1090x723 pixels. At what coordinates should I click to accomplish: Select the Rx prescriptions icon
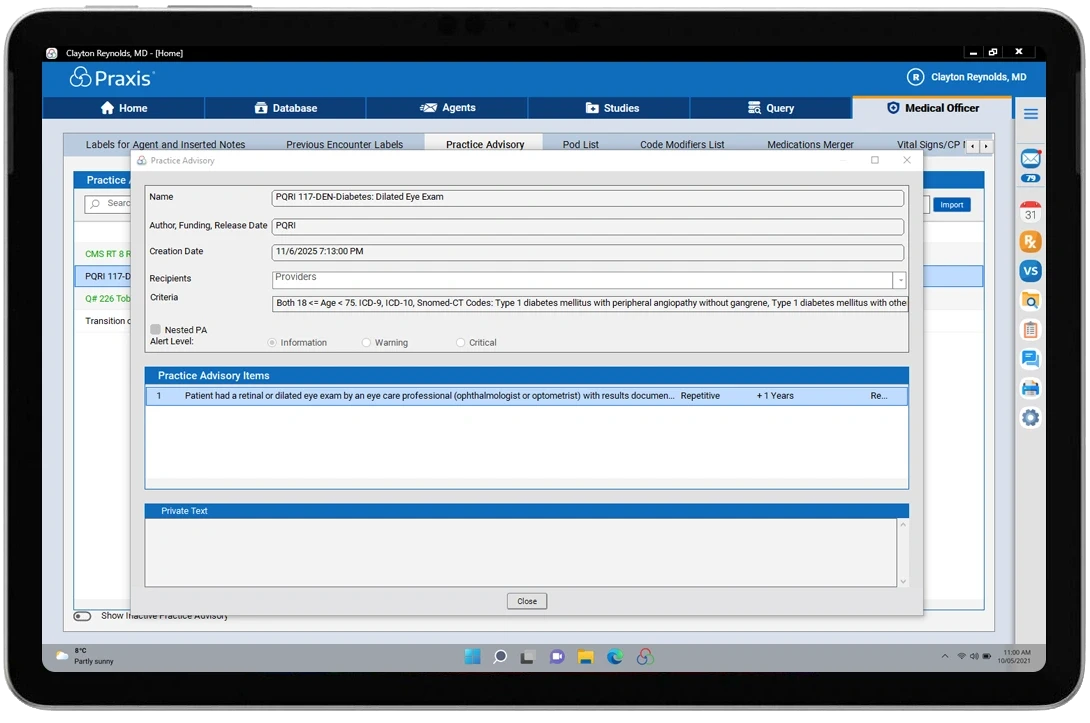[1031, 241]
